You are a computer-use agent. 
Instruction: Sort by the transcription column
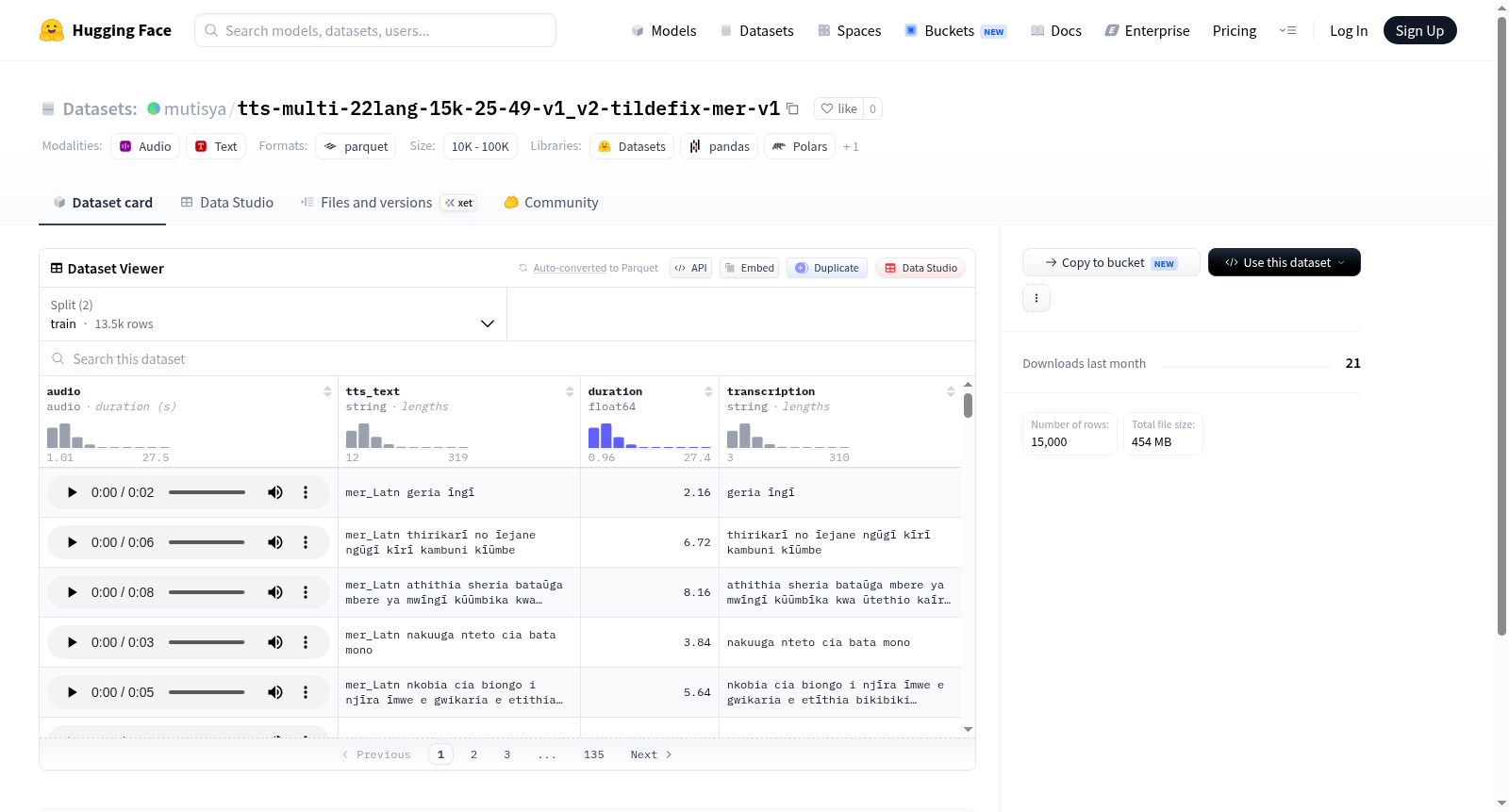[x=951, y=391]
